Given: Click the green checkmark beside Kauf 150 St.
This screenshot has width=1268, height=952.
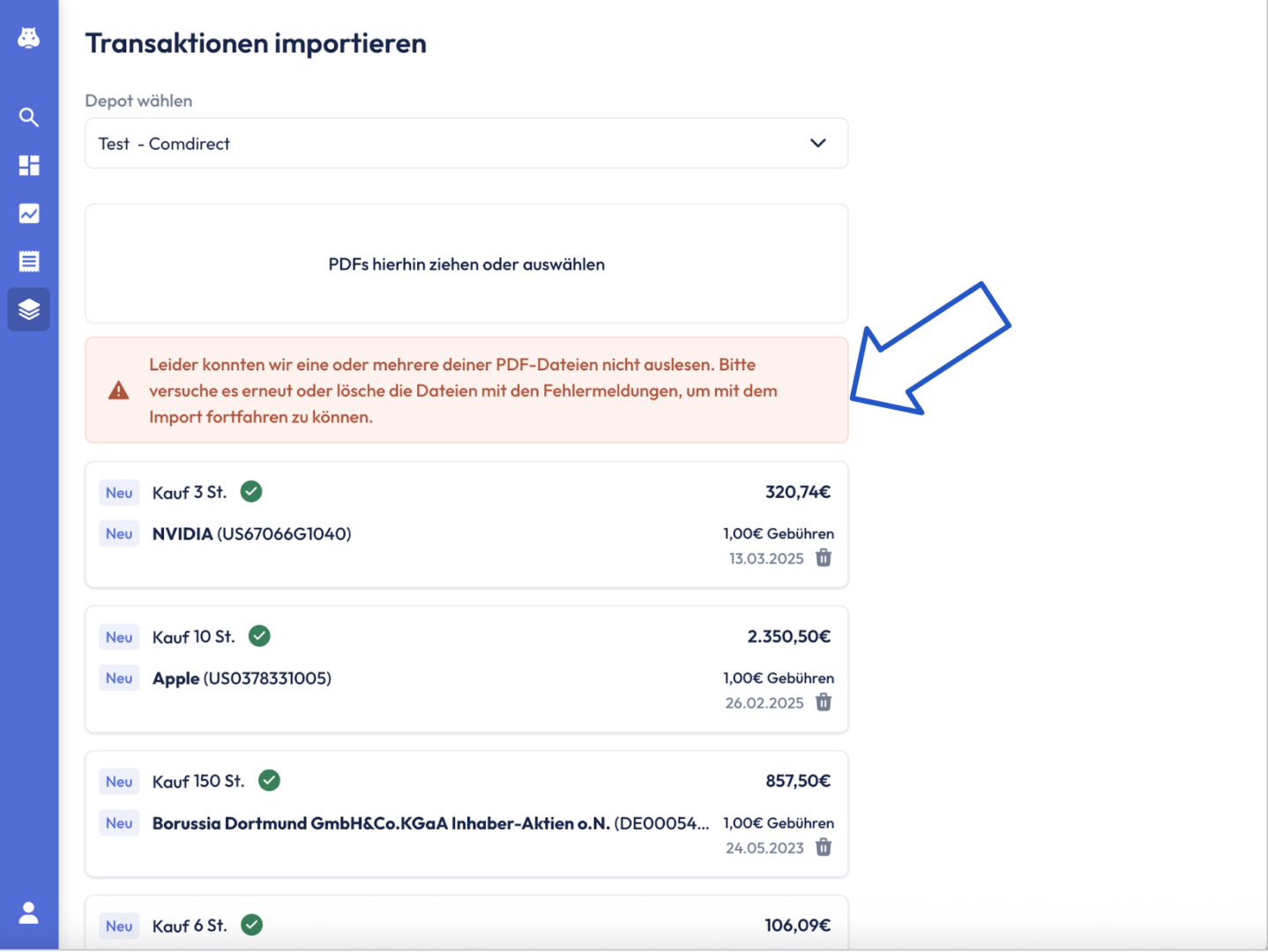Looking at the screenshot, I should tap(269, 781).
